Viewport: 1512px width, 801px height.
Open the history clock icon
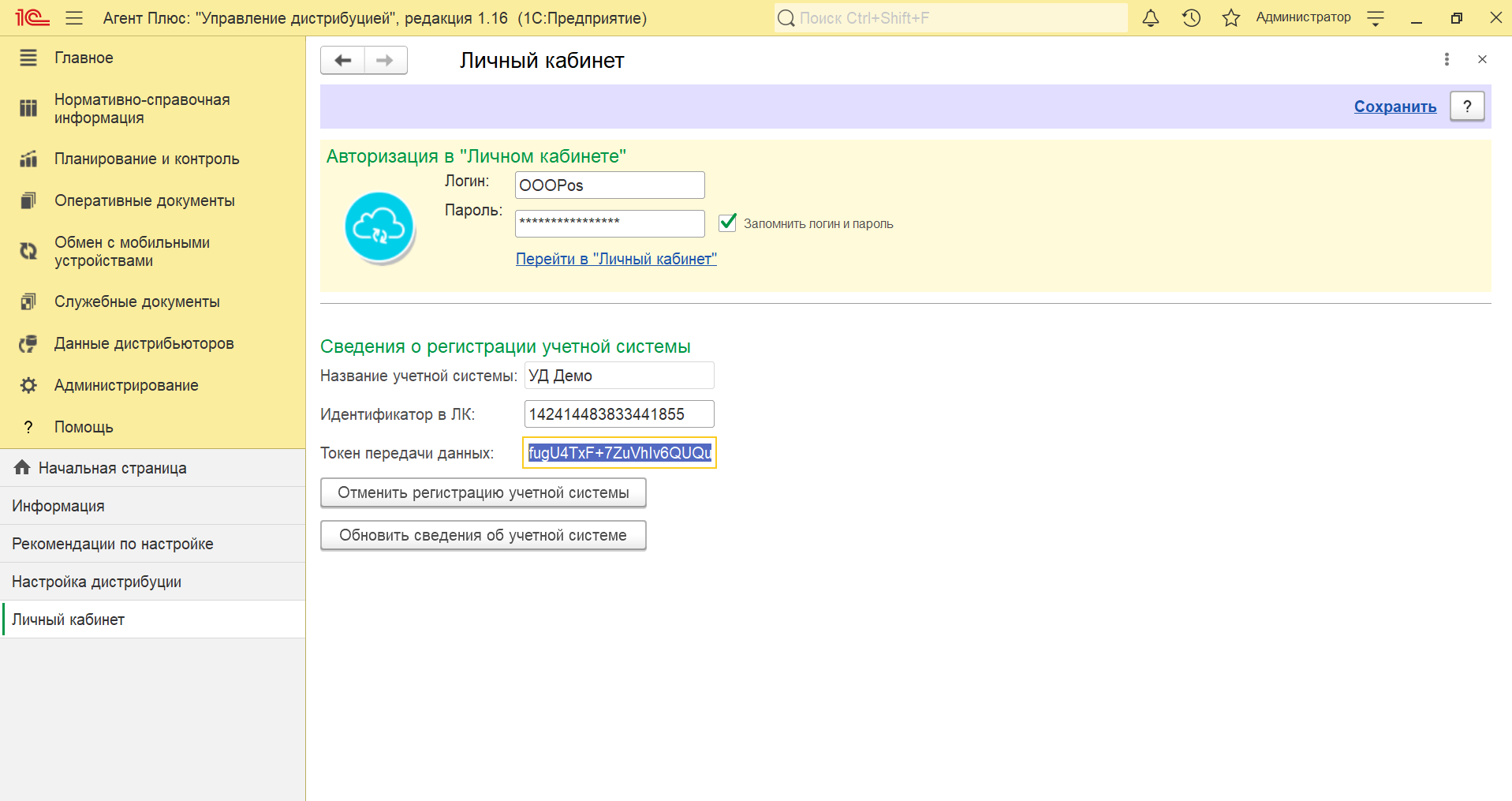[1191, 18]
